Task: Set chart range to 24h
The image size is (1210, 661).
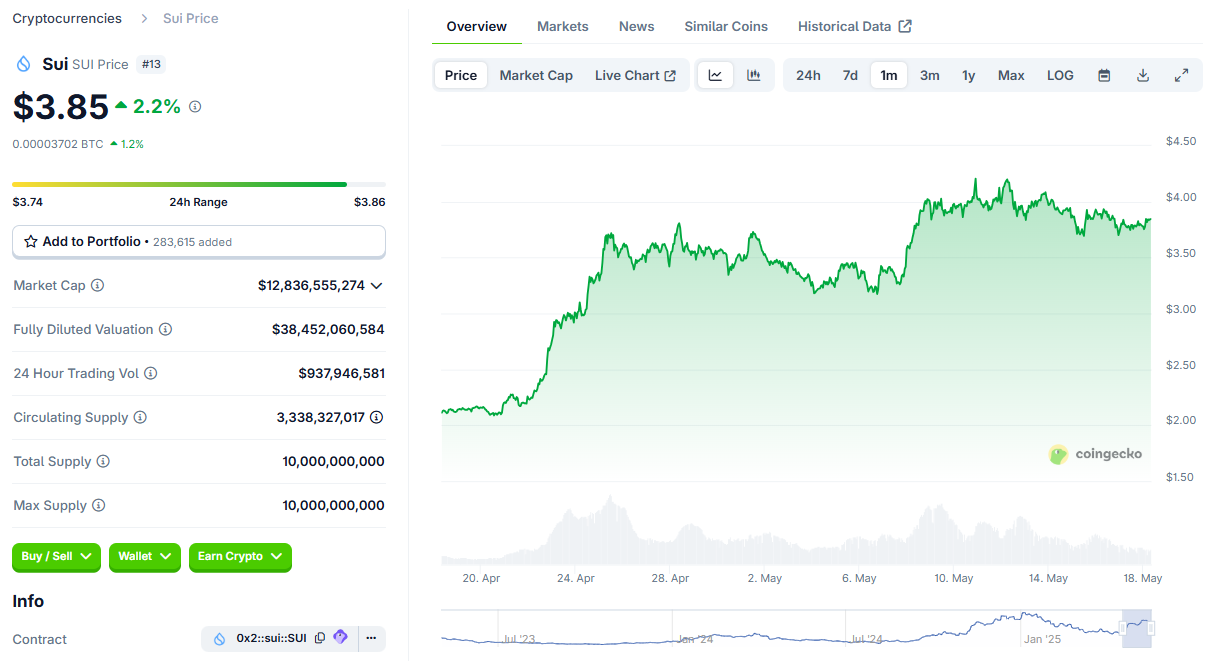Action: tap(808, 75)
